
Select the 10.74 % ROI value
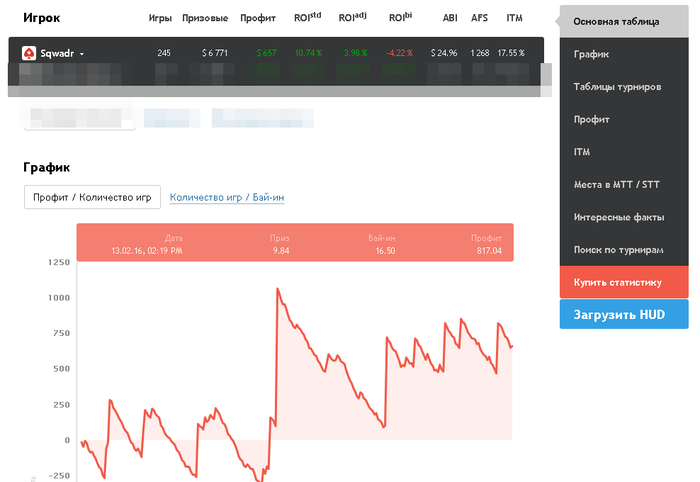click(x=308, y=53)
